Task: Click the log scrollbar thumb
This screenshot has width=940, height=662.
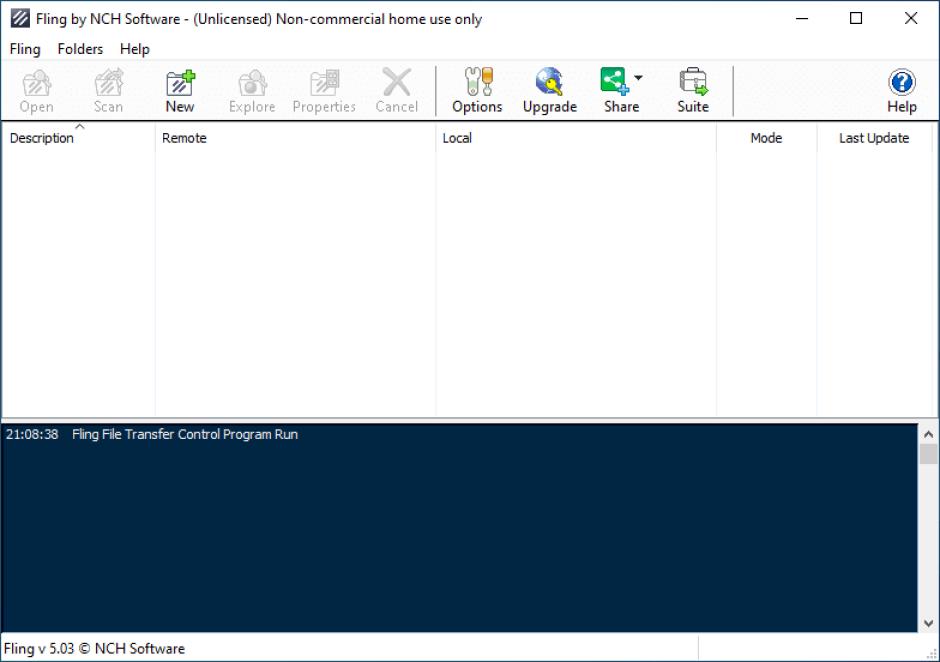Action: point(929,454)
